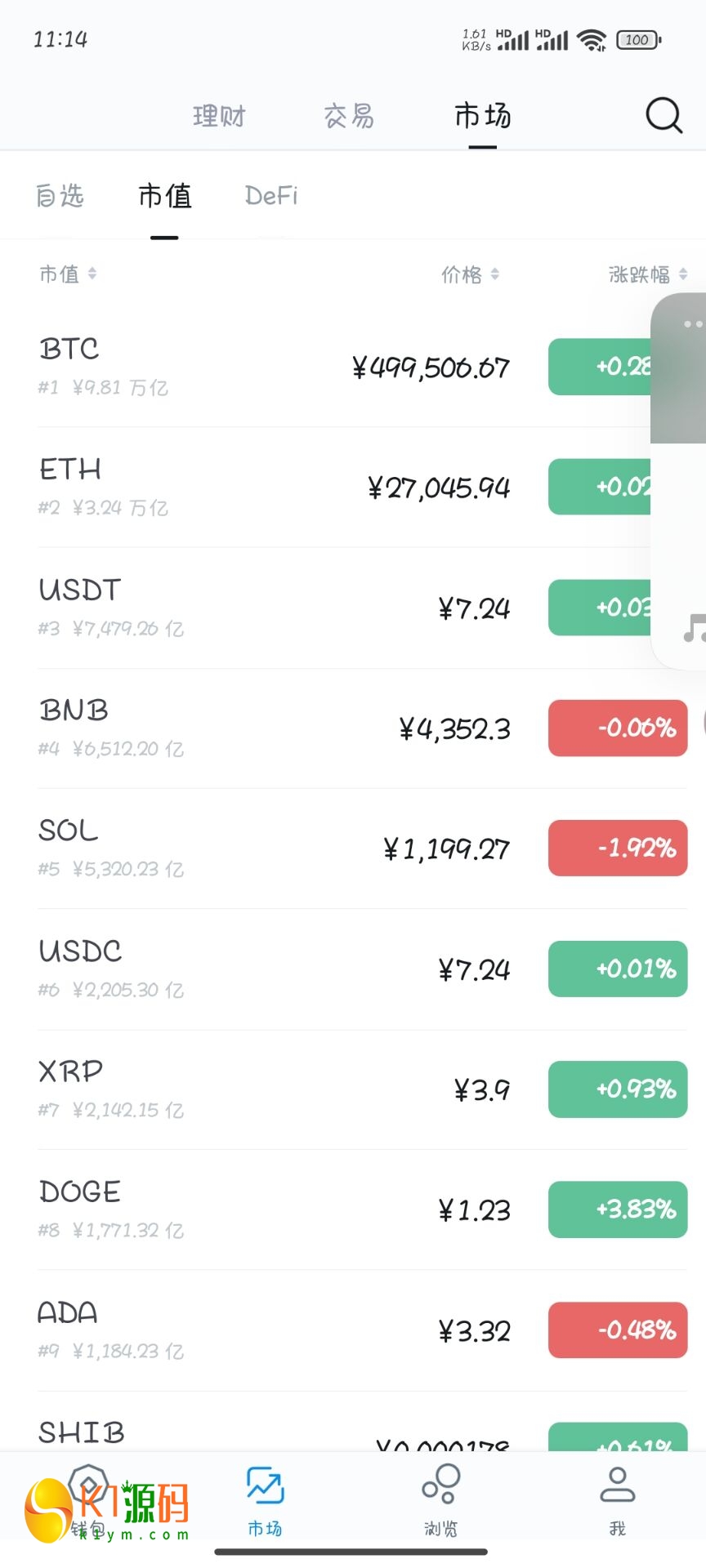
Task: Open the profile person icon
Action: point(617,1486)
